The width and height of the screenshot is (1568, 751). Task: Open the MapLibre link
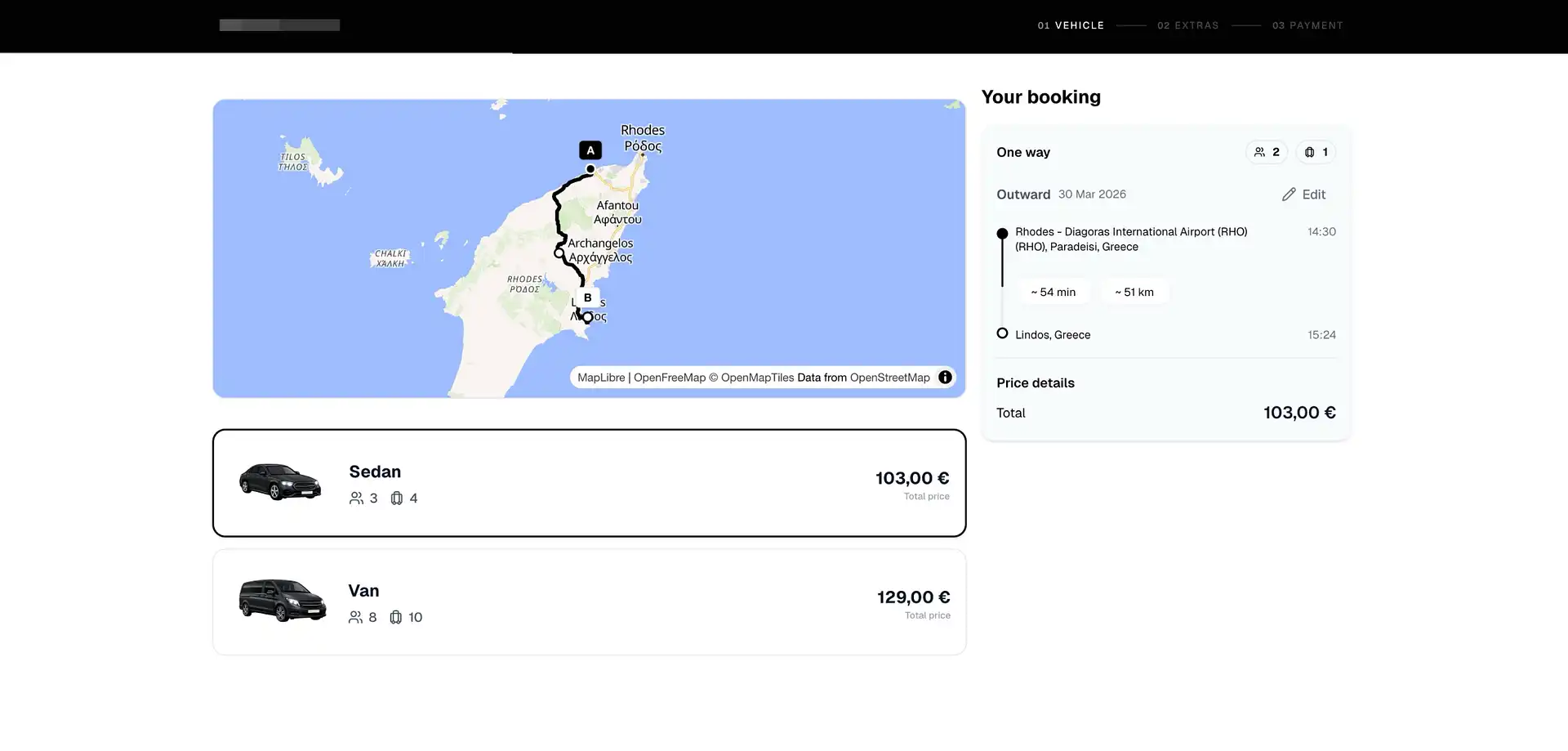click(x=600, y=377)
